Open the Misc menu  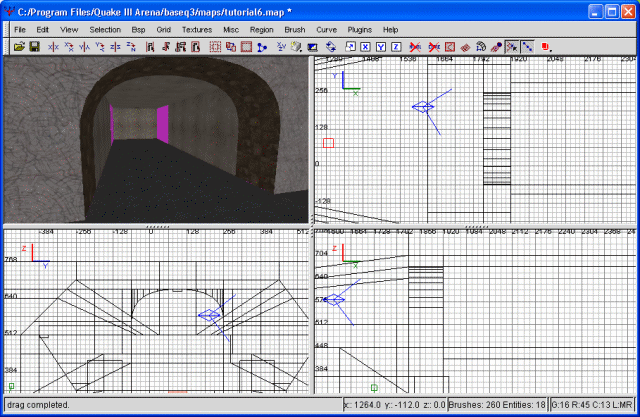(x=231, y=30)
